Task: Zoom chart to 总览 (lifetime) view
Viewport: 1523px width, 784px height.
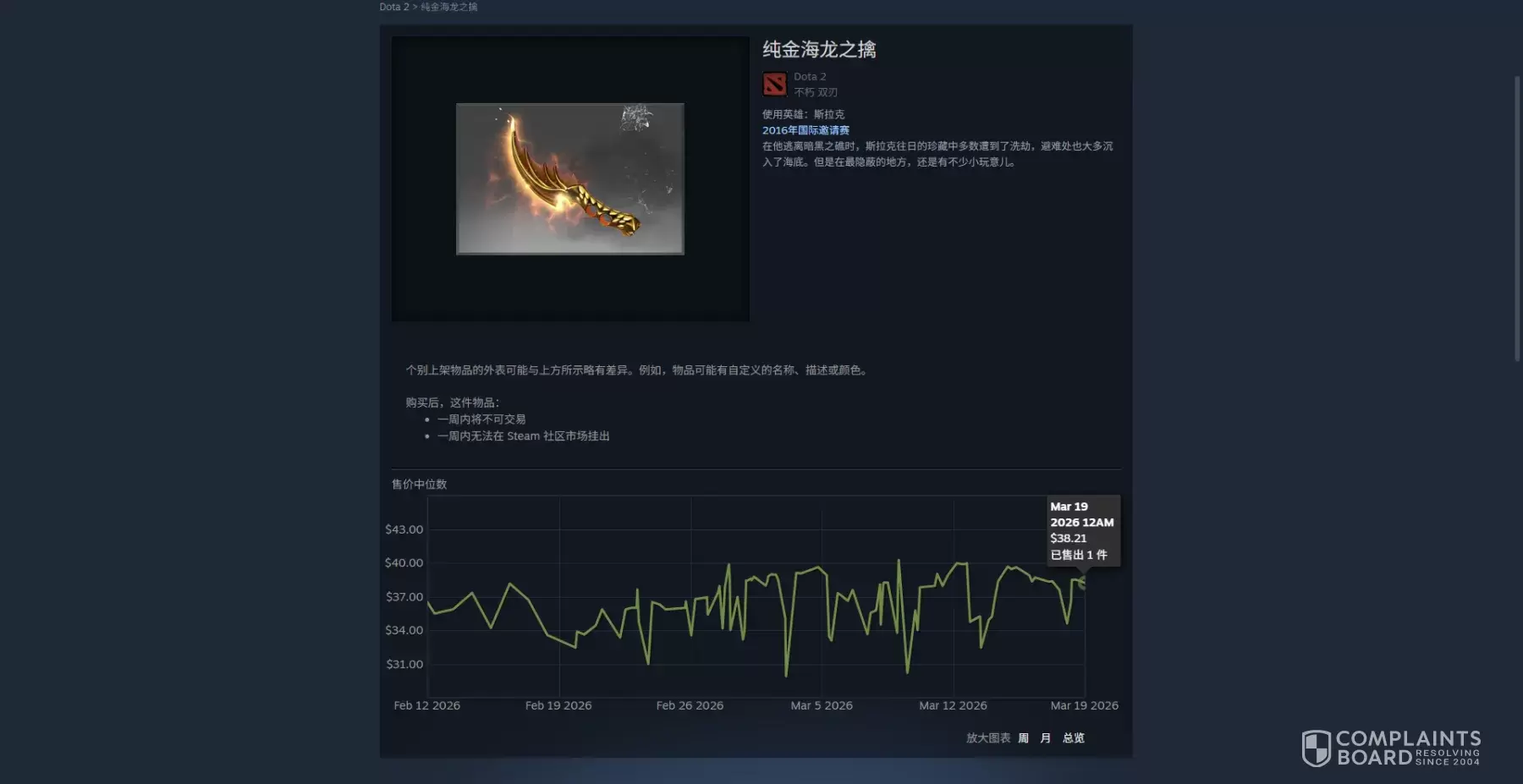Action: [1074, 738]
